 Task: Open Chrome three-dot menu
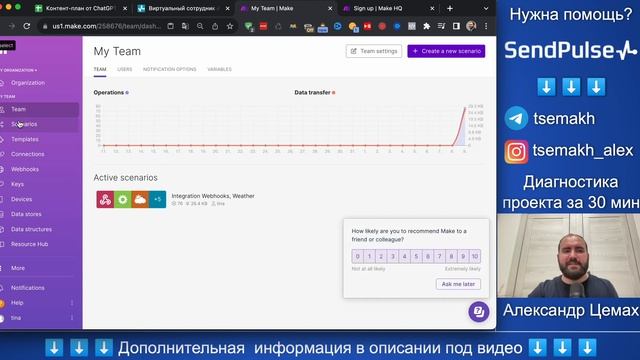486,26
